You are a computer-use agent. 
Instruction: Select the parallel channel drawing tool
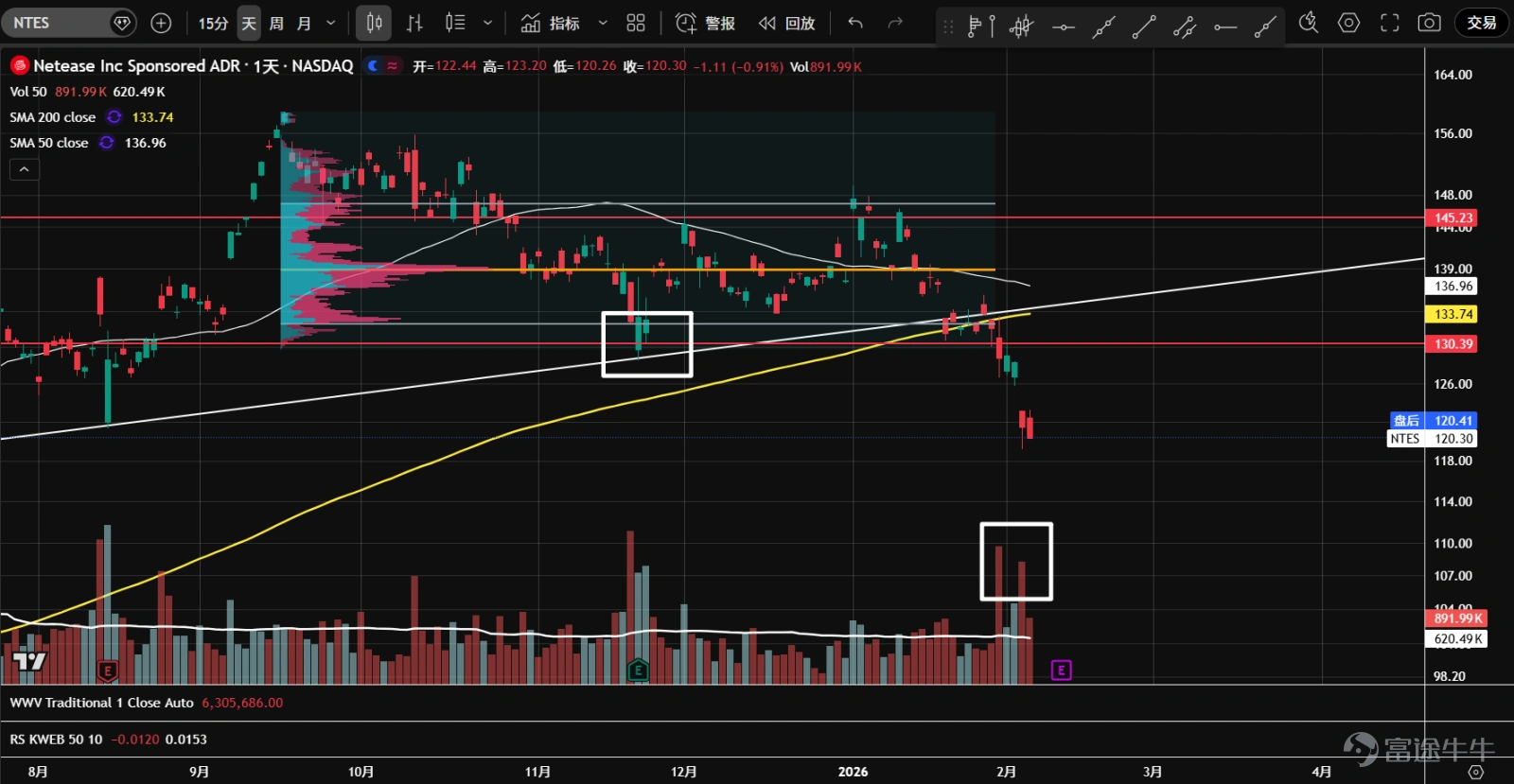click(1185, 26)
